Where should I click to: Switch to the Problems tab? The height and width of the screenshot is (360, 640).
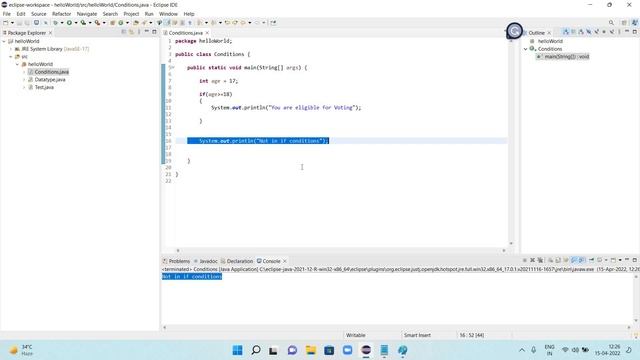(x=176, y=261)
